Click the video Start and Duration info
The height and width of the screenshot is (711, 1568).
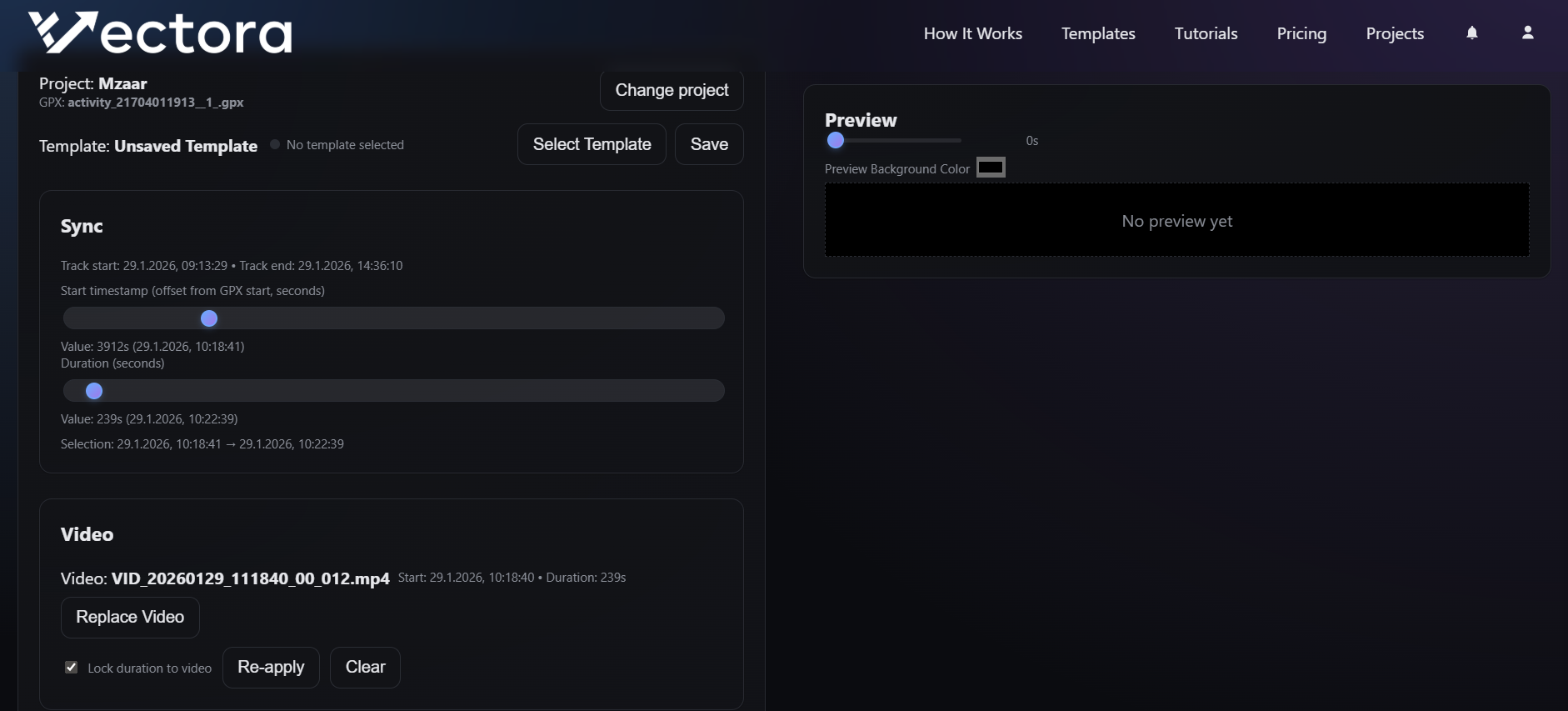(x=512, y=578)
